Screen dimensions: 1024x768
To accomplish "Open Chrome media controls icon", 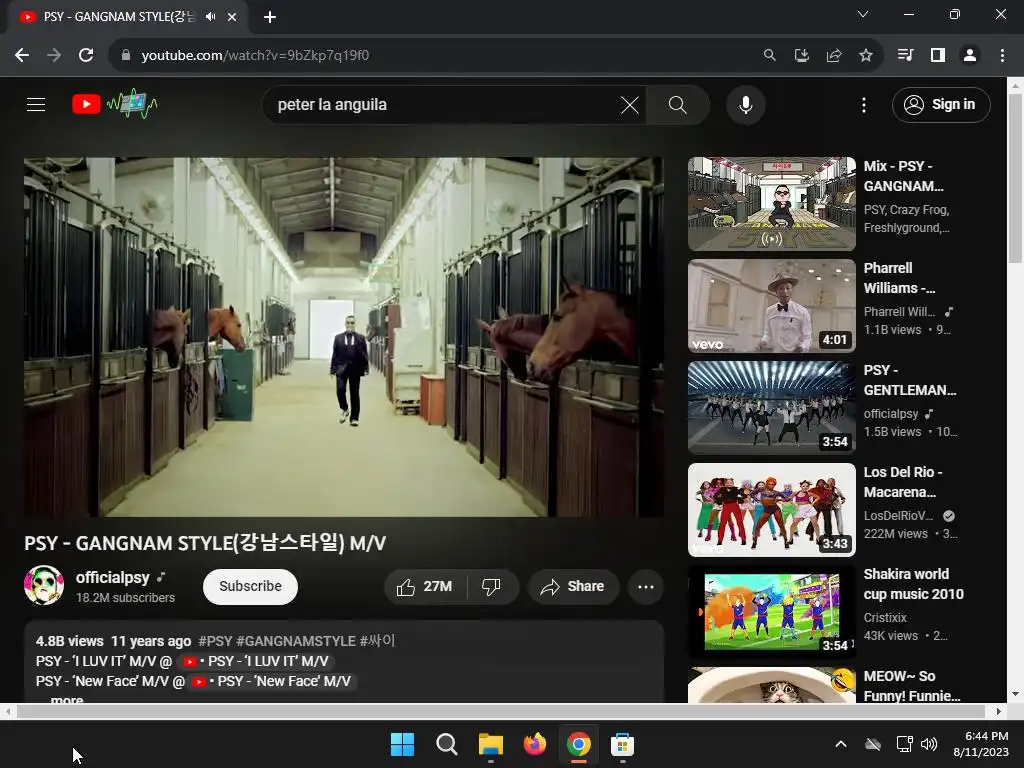I will tap(905, 56).
